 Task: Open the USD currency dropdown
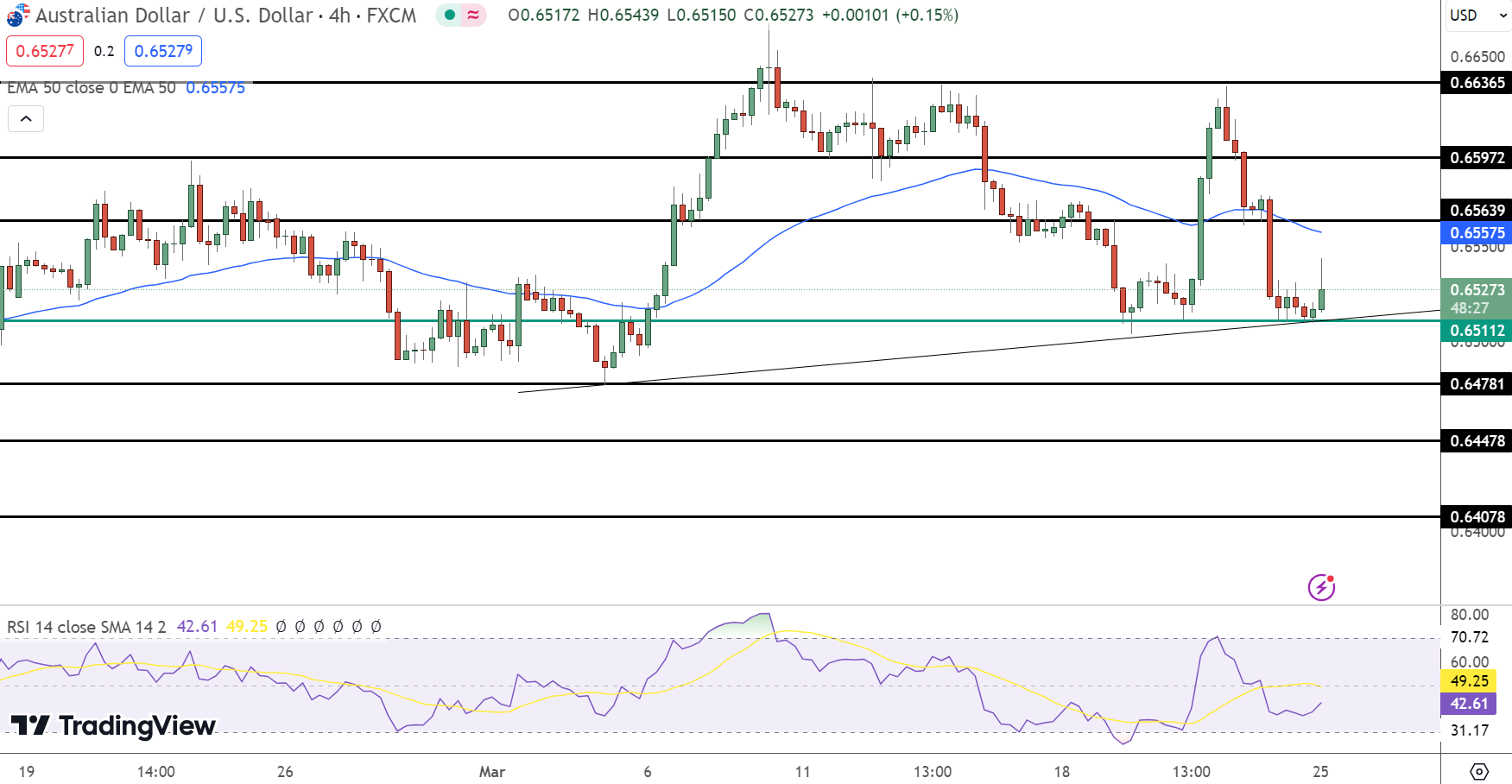[x=1477, y=16]
